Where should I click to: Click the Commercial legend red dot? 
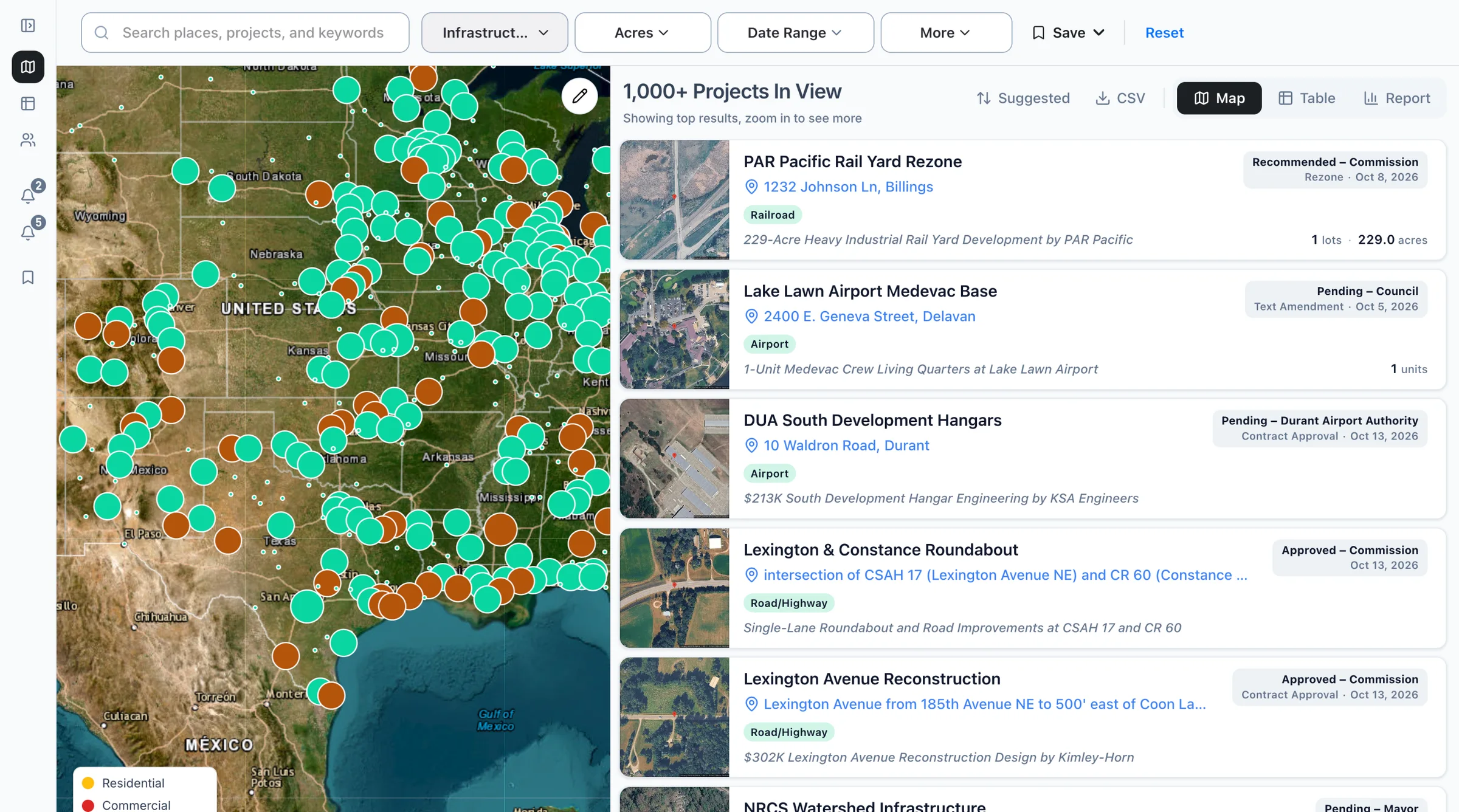[x=88, y=805]
